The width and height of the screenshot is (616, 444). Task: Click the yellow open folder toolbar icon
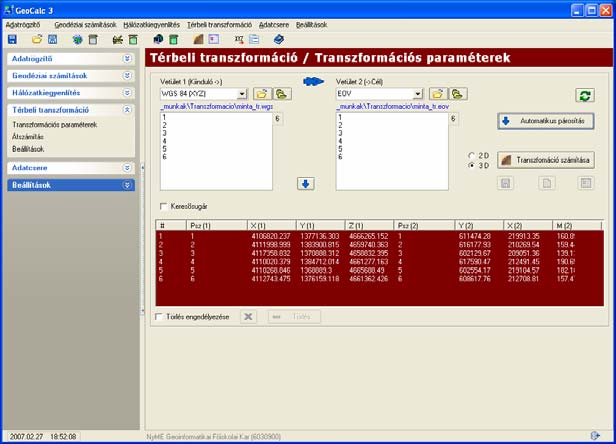37,39
